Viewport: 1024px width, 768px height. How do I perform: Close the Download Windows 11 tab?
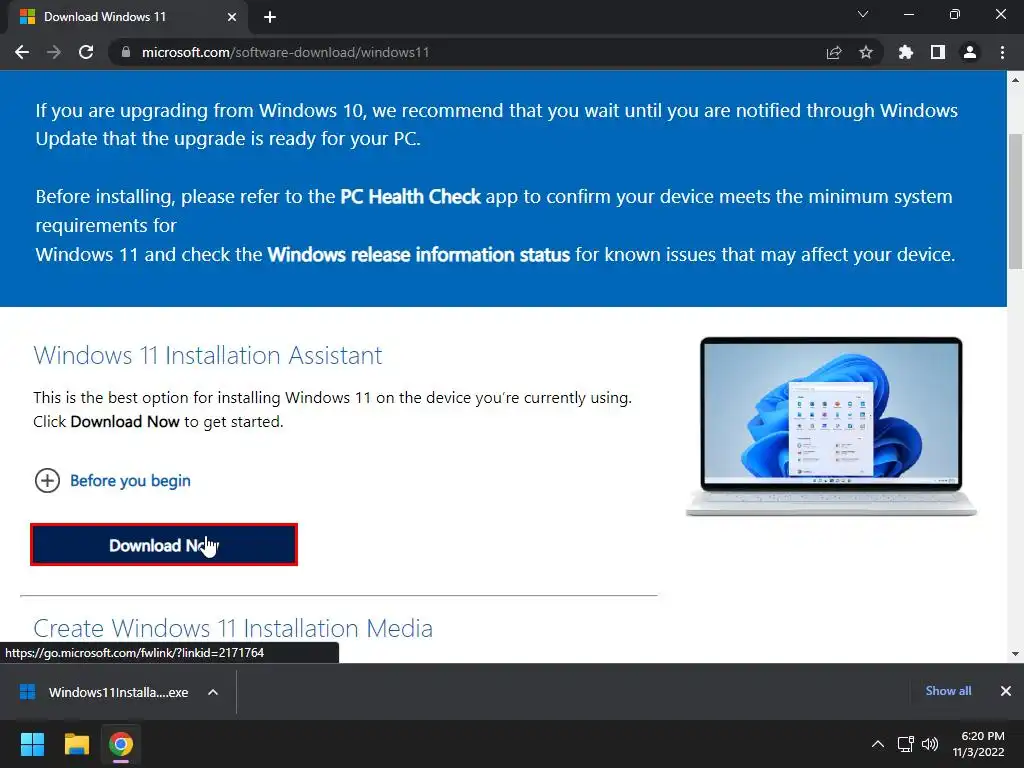click(232, 17)
